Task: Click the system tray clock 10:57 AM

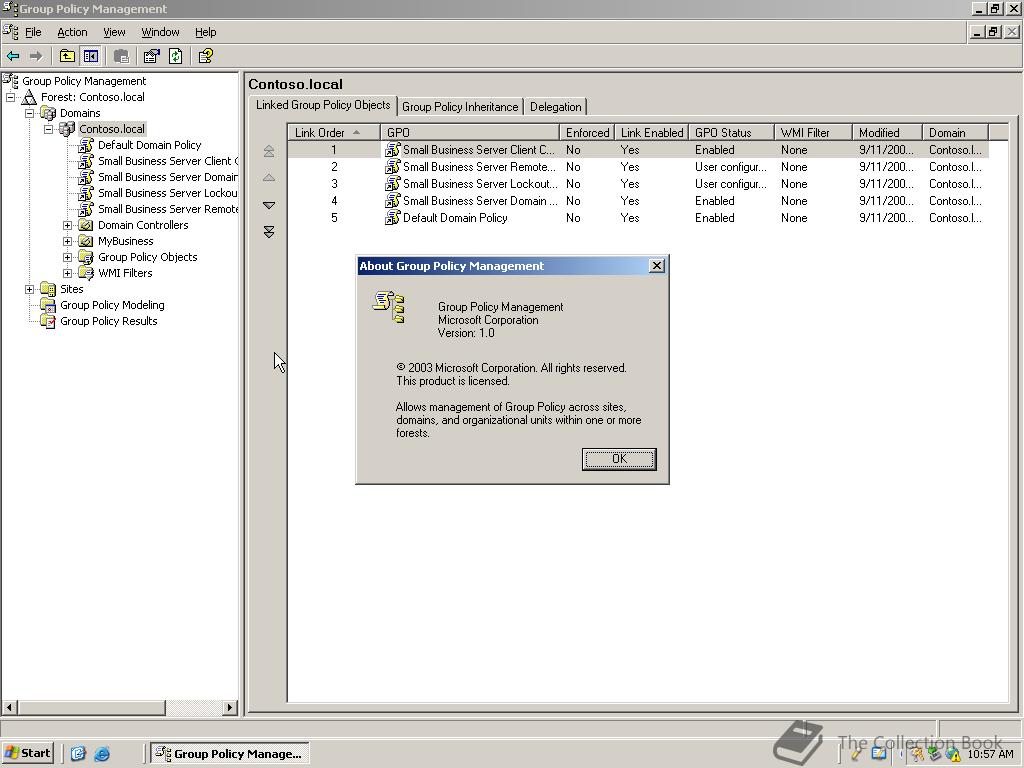Action: click(x=990, y=754)
